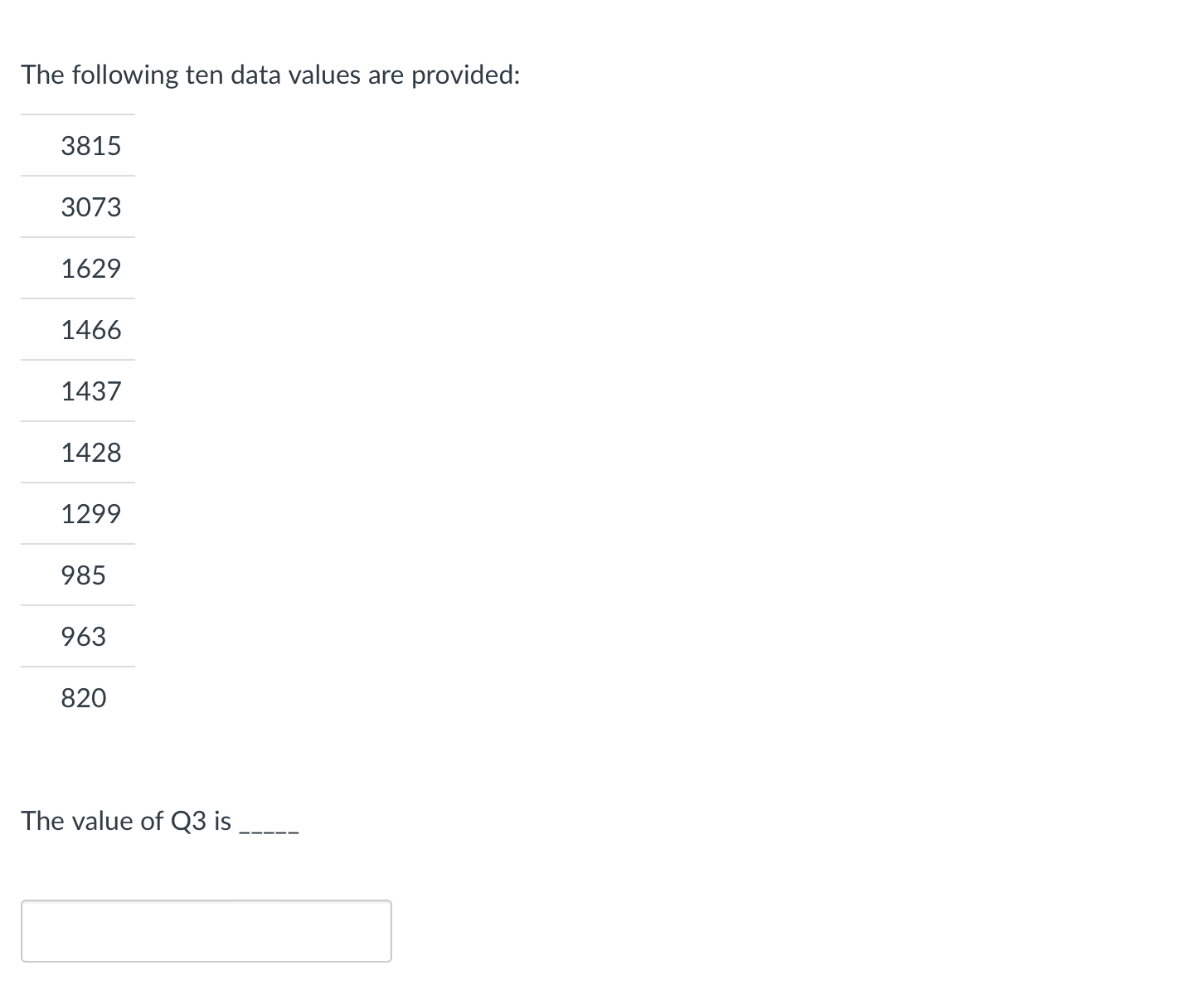Click the "Q3" label in the question
Viewport: 1204px width, 985px height.
pos(187,821)
